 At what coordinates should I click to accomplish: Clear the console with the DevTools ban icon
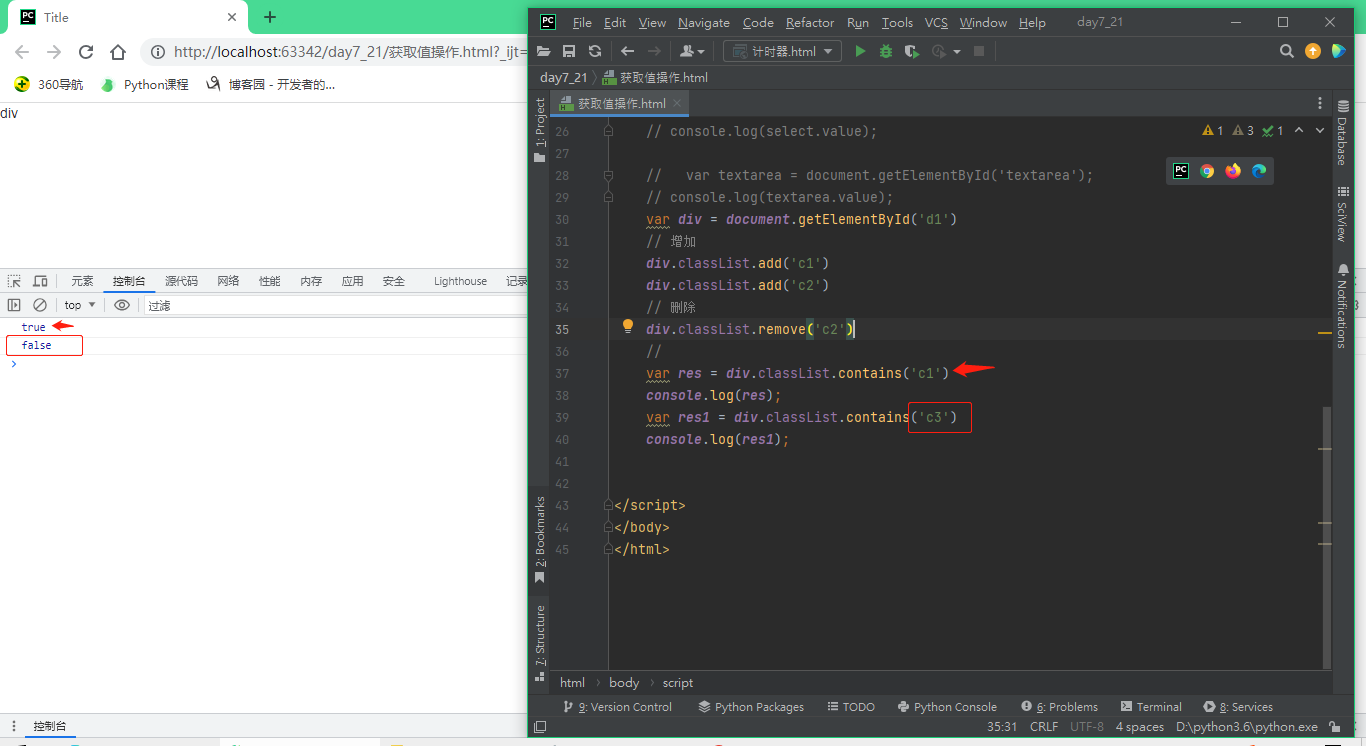[40, 305]
